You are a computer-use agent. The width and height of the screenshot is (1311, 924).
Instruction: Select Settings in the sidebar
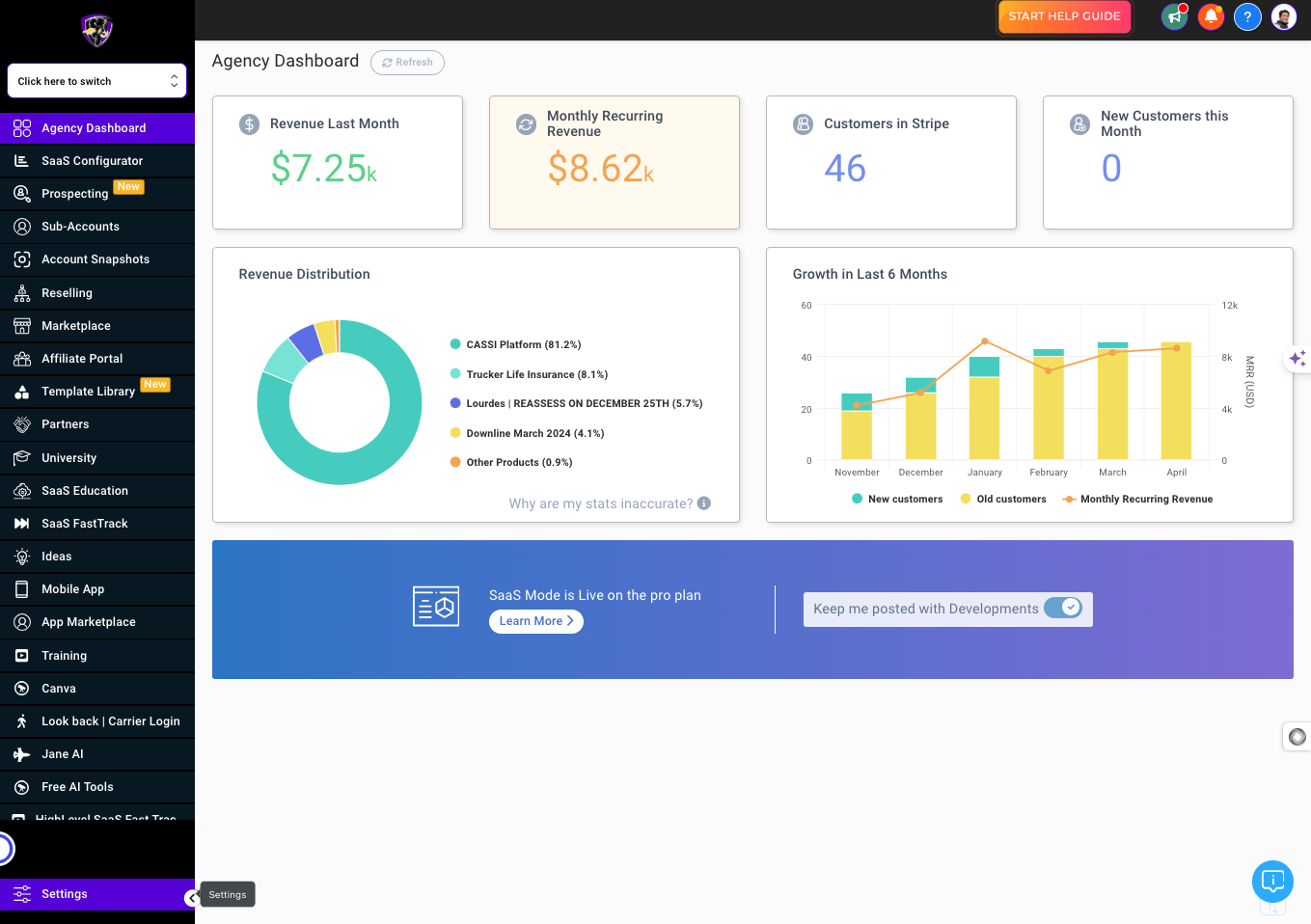pos(97,894)
